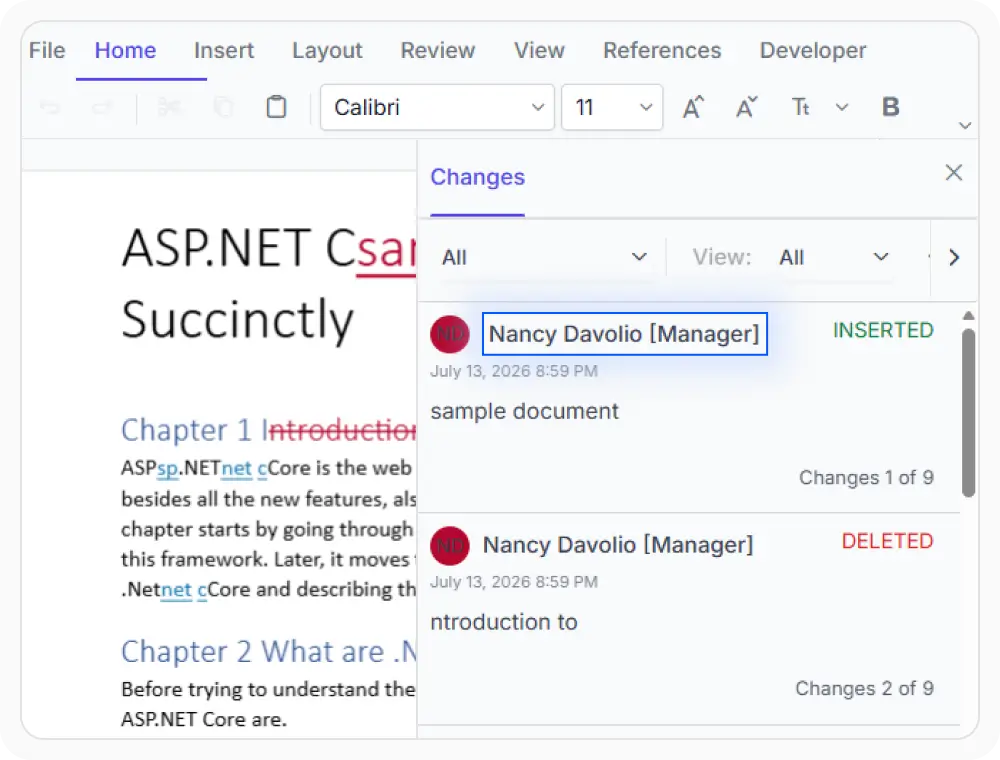
Task: Click the 'ntroduction to' change text
Action: [x=504, y=622]
